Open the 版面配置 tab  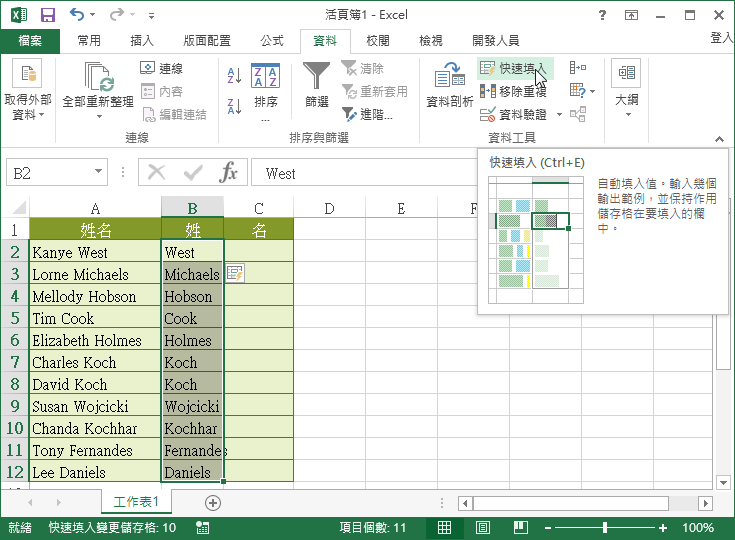click(x=207, y=41)
